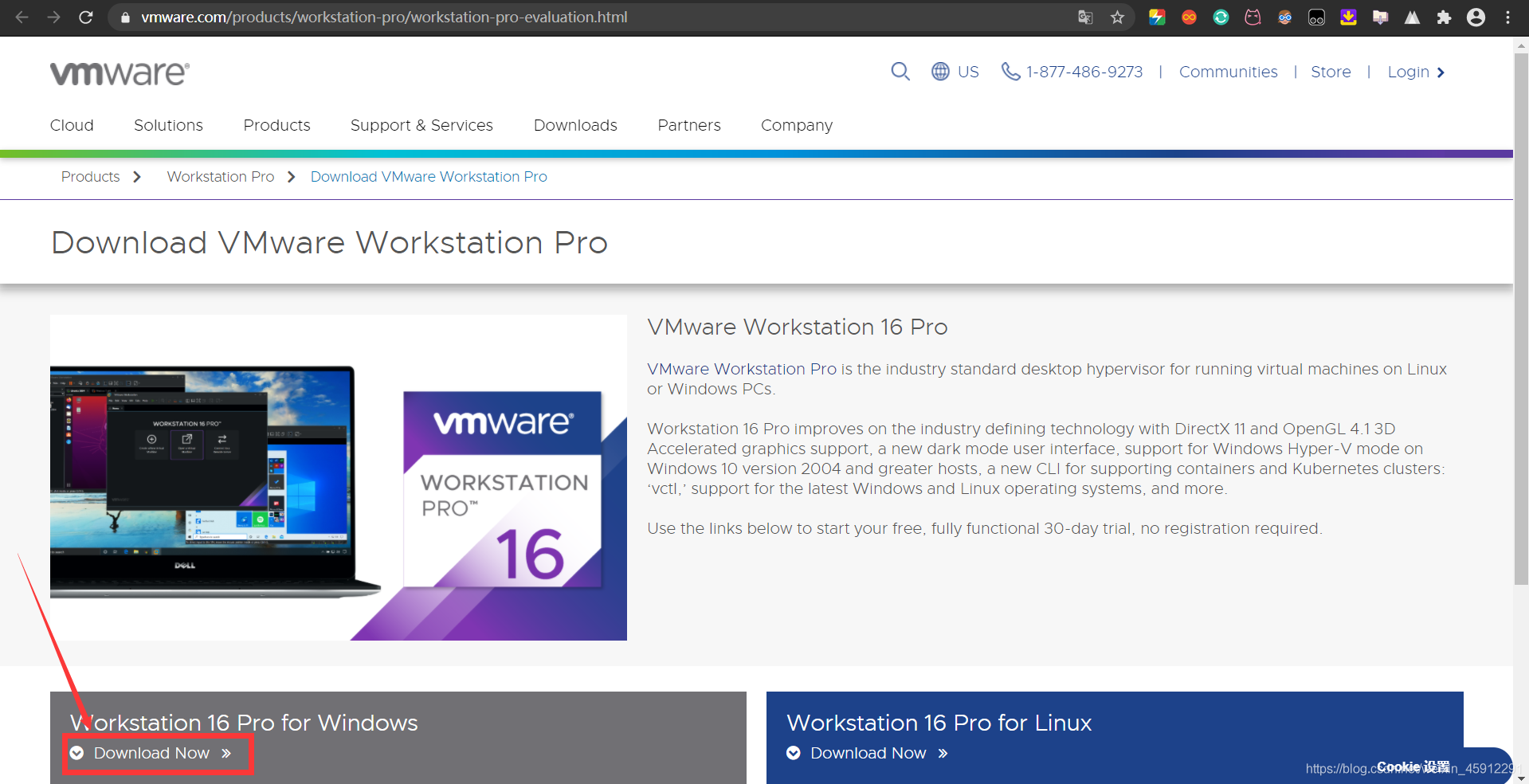Screen dimensions: 1529x784
Task: Click the pink cat outline extension icon
Action: click(x=1253, y=17)
